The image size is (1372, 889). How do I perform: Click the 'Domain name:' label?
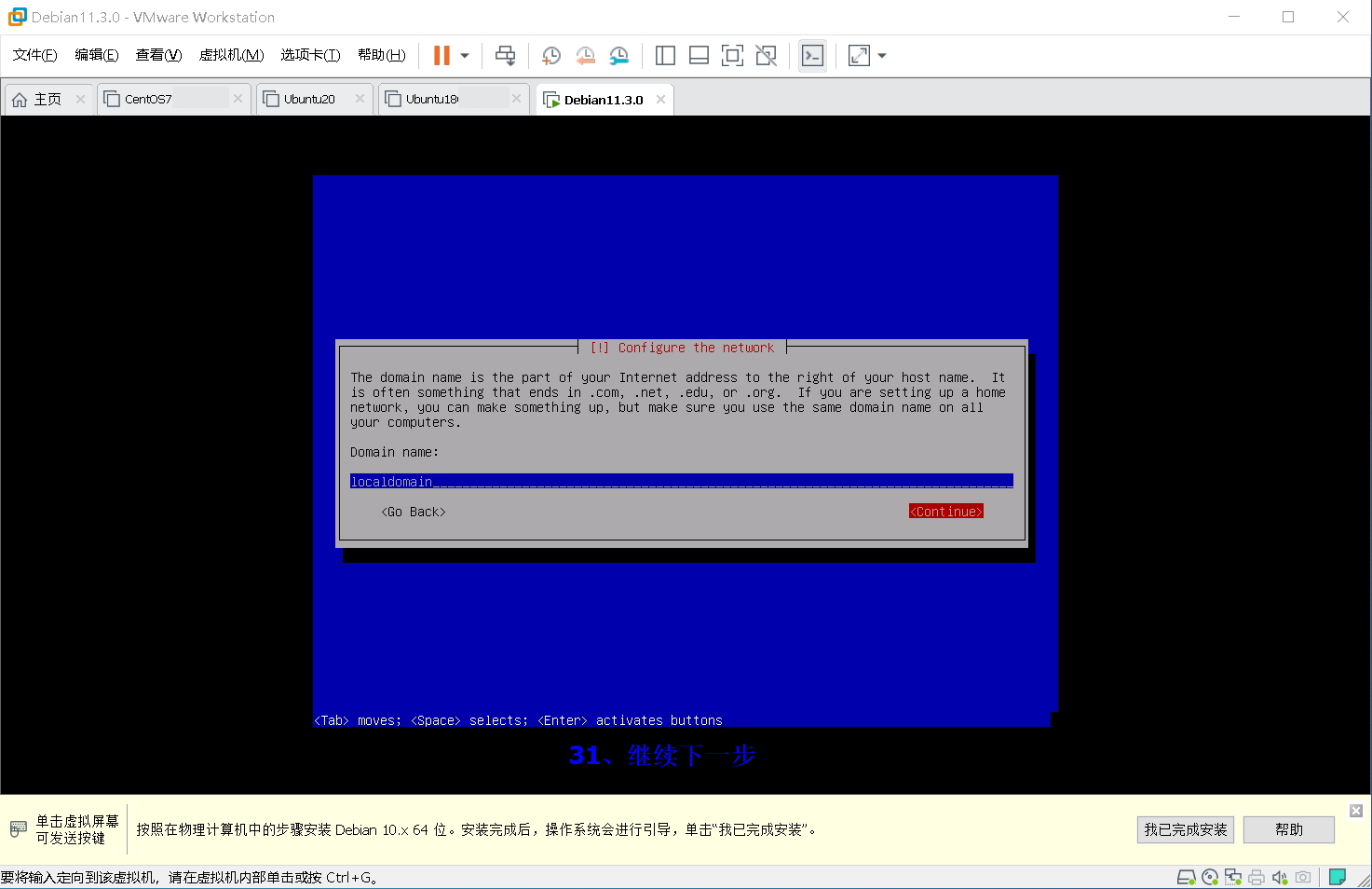point(394,452)
